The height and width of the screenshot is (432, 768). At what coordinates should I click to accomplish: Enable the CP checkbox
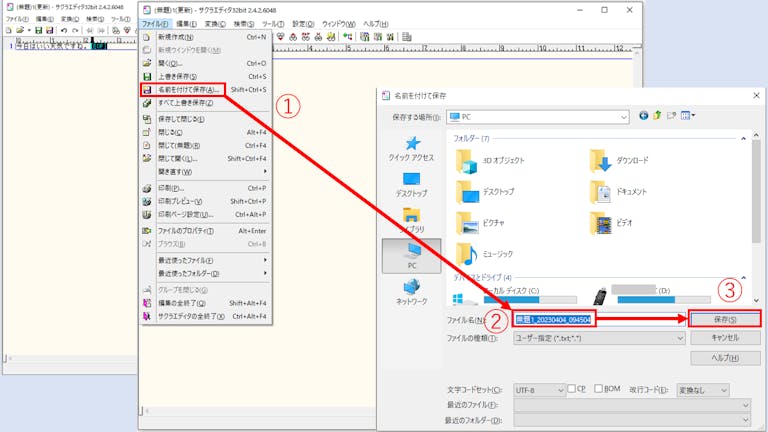(572, 389)
